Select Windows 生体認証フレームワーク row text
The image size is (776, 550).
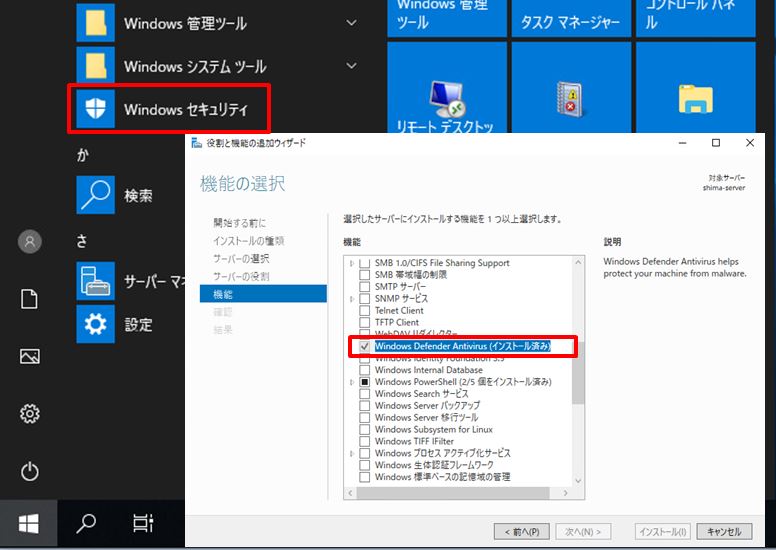click(434, 465)
